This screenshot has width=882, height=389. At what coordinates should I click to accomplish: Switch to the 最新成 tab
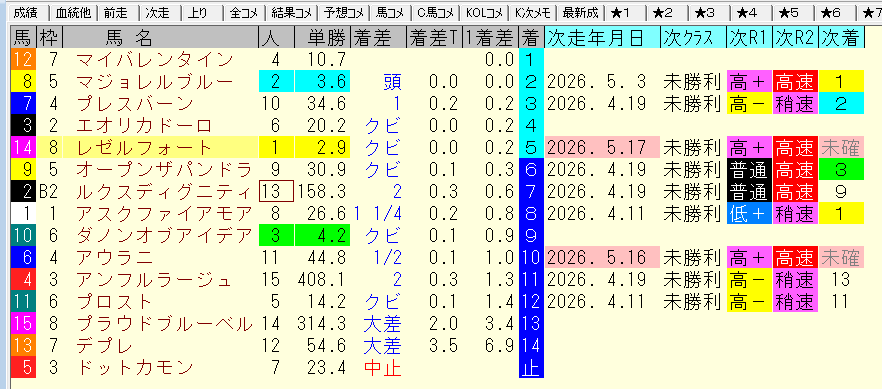pyautogui.click(x=581, y=12)
